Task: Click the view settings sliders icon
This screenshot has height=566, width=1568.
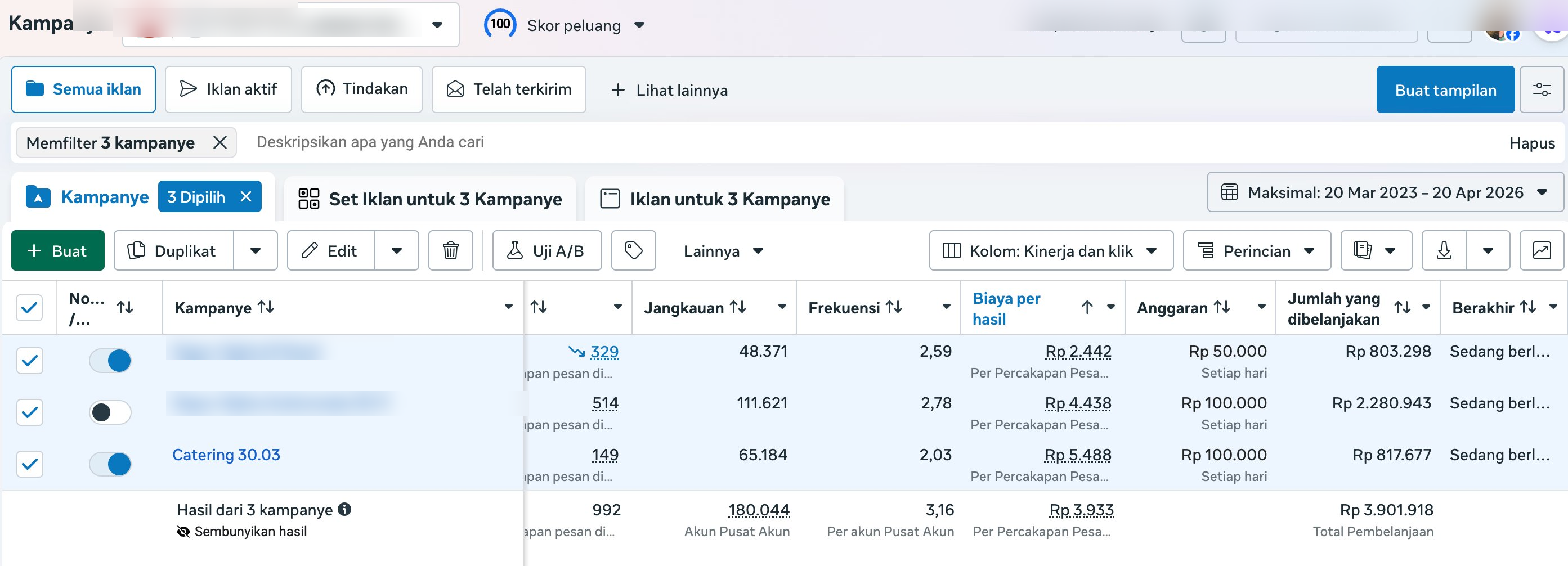Action: tap(1541, 89)
